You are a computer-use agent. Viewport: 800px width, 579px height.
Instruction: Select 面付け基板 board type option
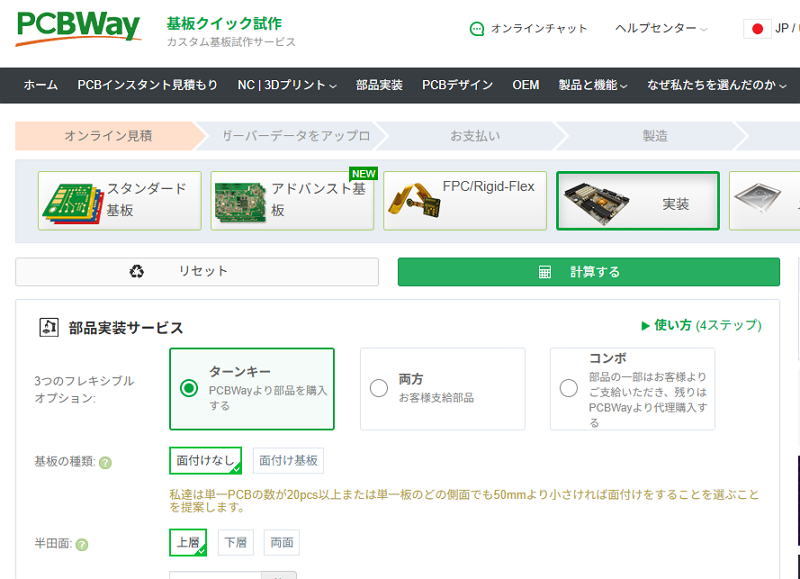(x=288, y=461)
